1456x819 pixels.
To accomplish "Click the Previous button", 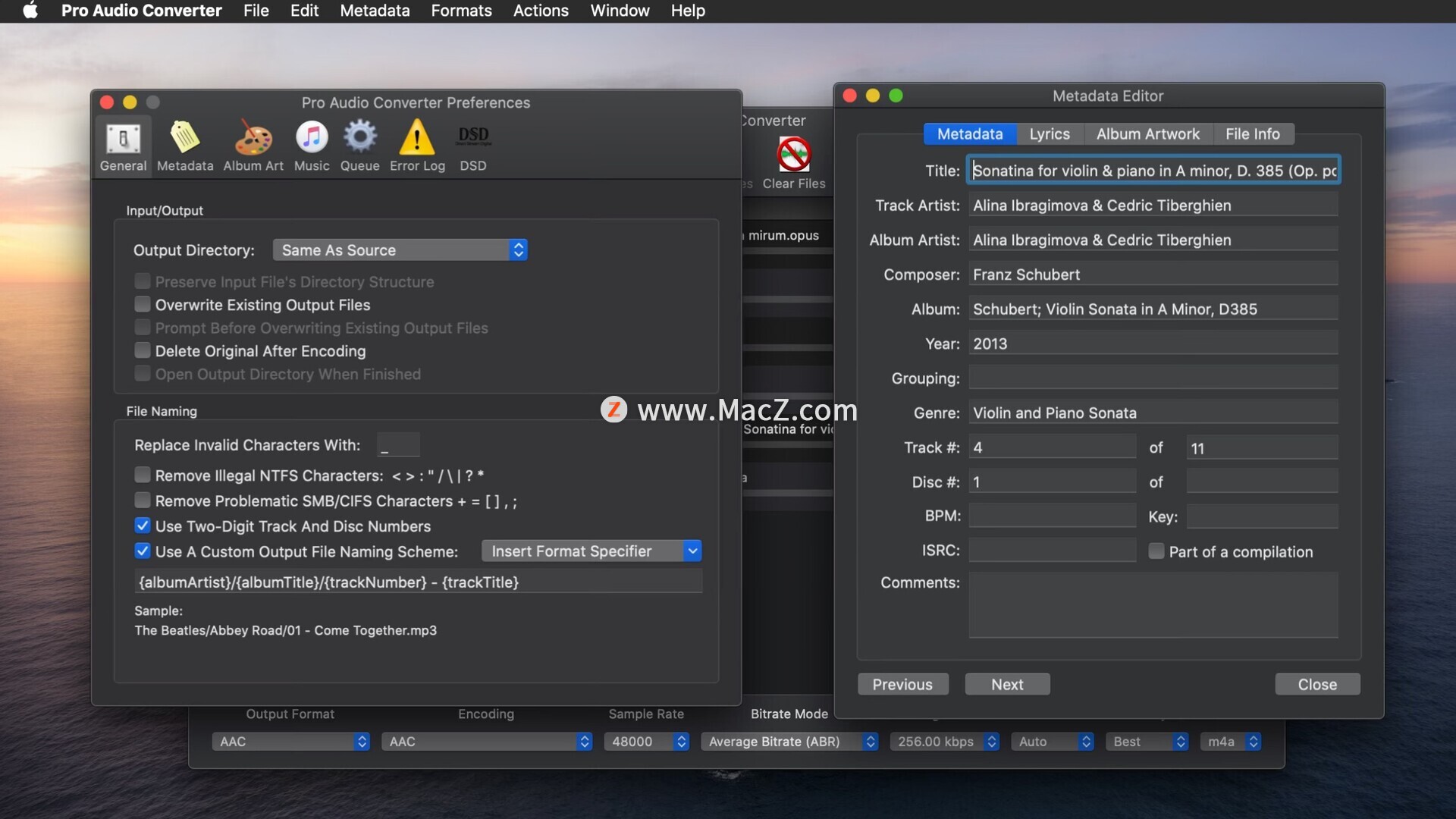I will click(902, 685).
